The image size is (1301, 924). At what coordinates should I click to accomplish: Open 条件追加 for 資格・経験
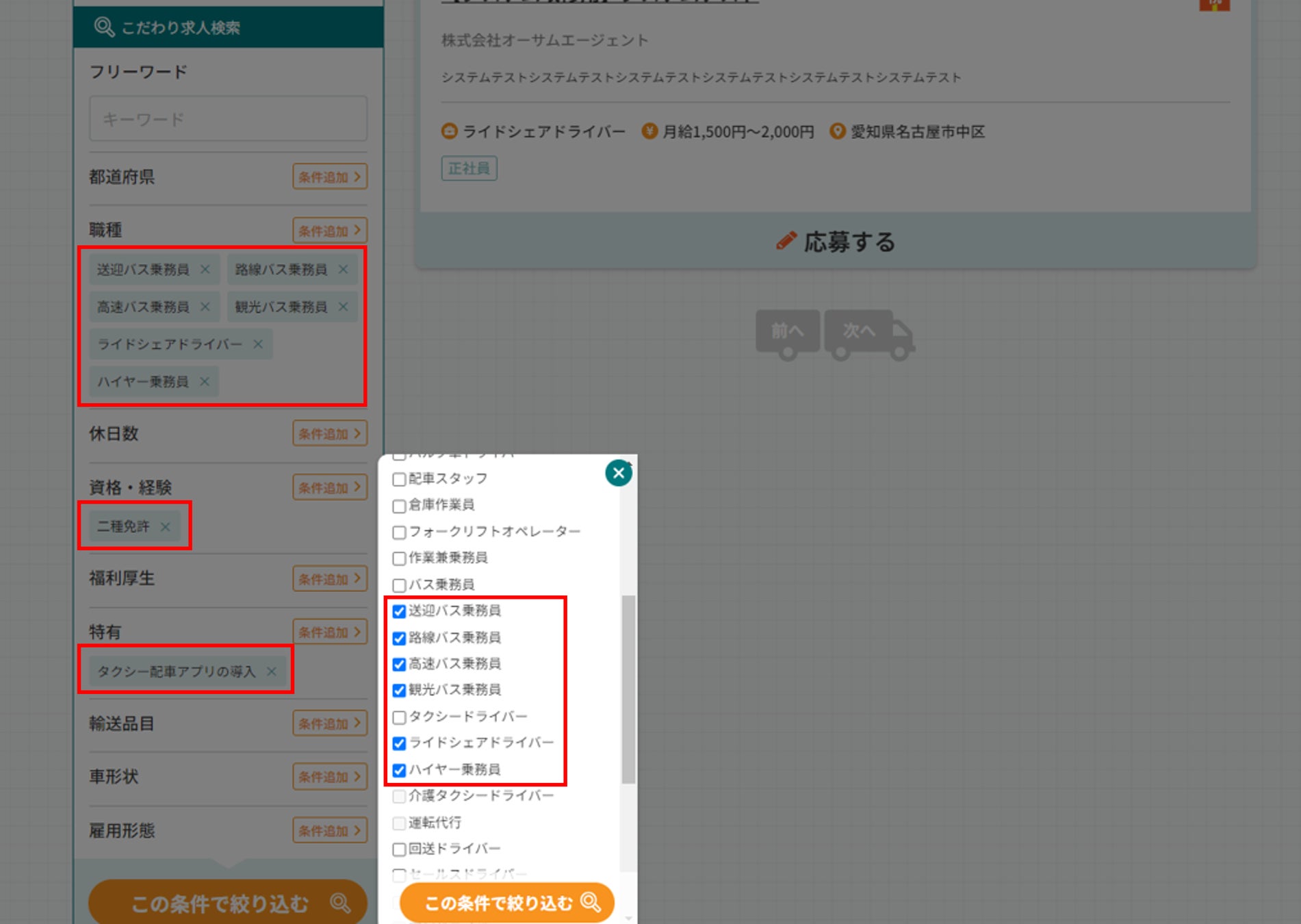pos(330,487)
